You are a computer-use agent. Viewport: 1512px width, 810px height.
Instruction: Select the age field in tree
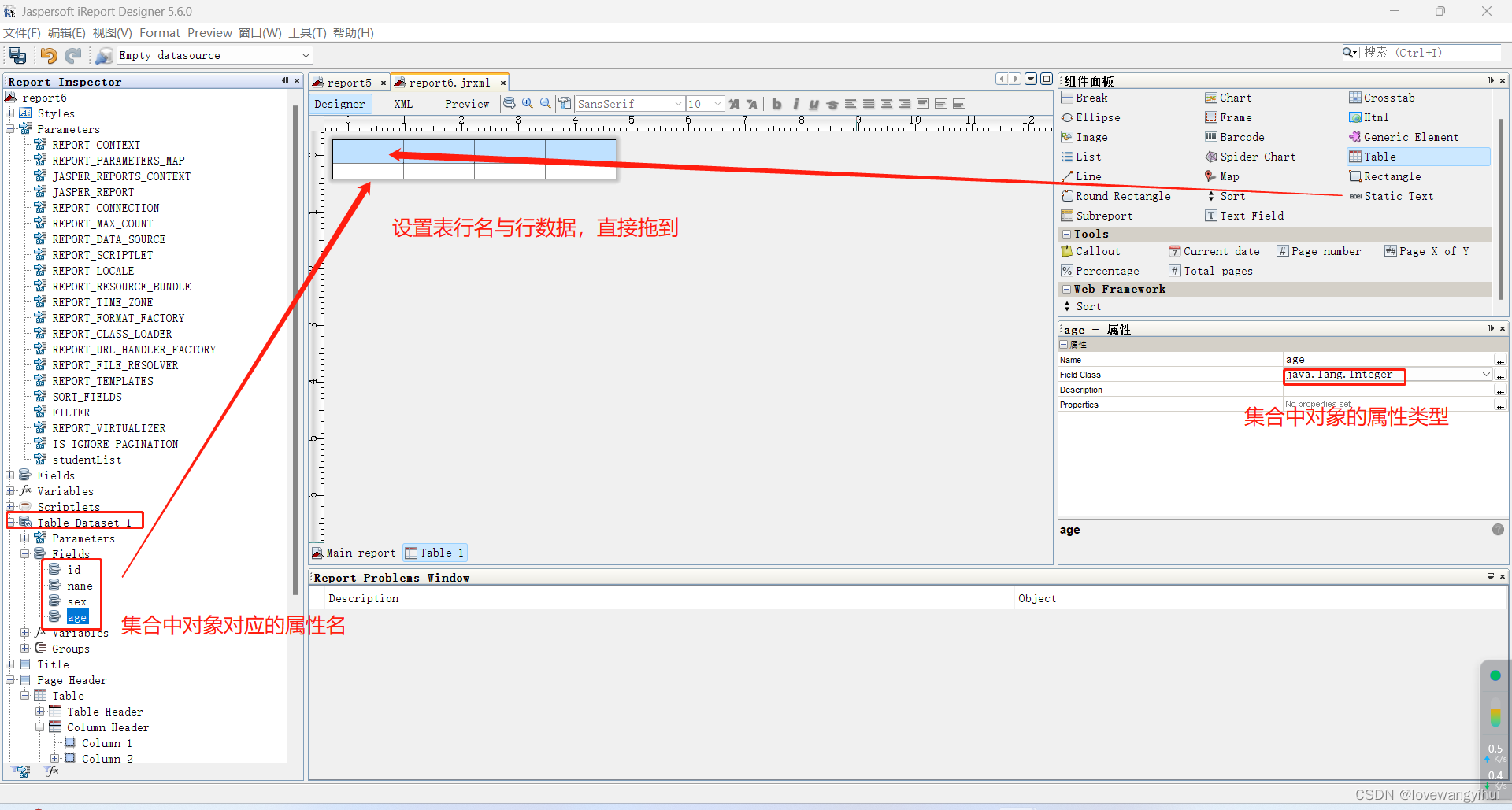[77, 617]
